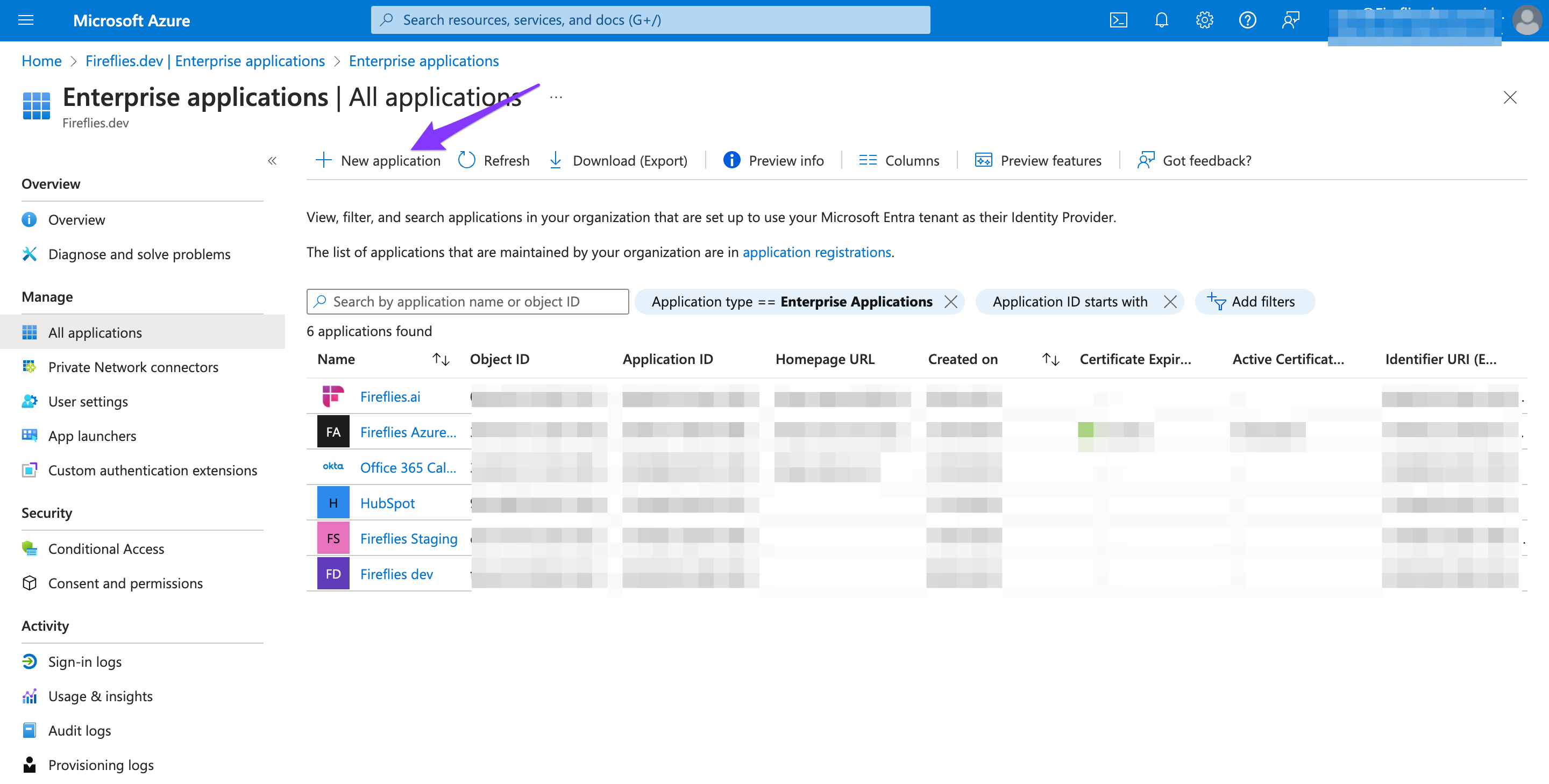This screenshot has height=784, width=1549.
Task: Click Add filters button
Action: pos(1253,302)
